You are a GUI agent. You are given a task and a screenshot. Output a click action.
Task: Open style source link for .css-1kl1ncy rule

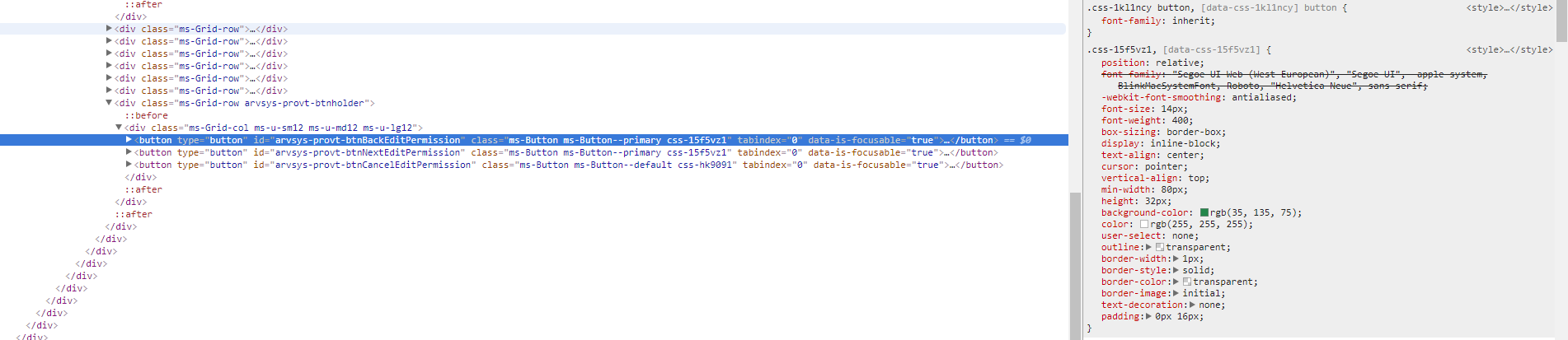coord(1509,7)
